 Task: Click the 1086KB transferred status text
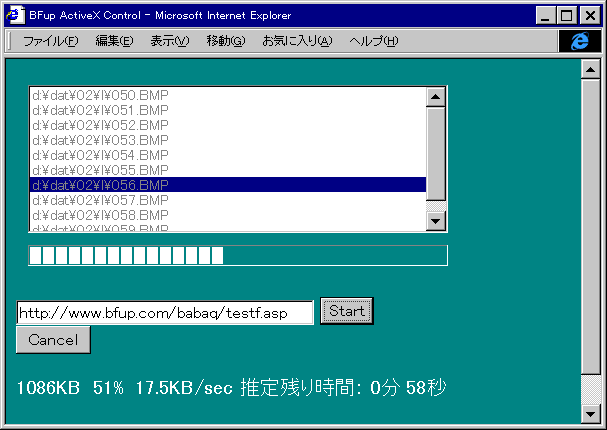[48, 387]
